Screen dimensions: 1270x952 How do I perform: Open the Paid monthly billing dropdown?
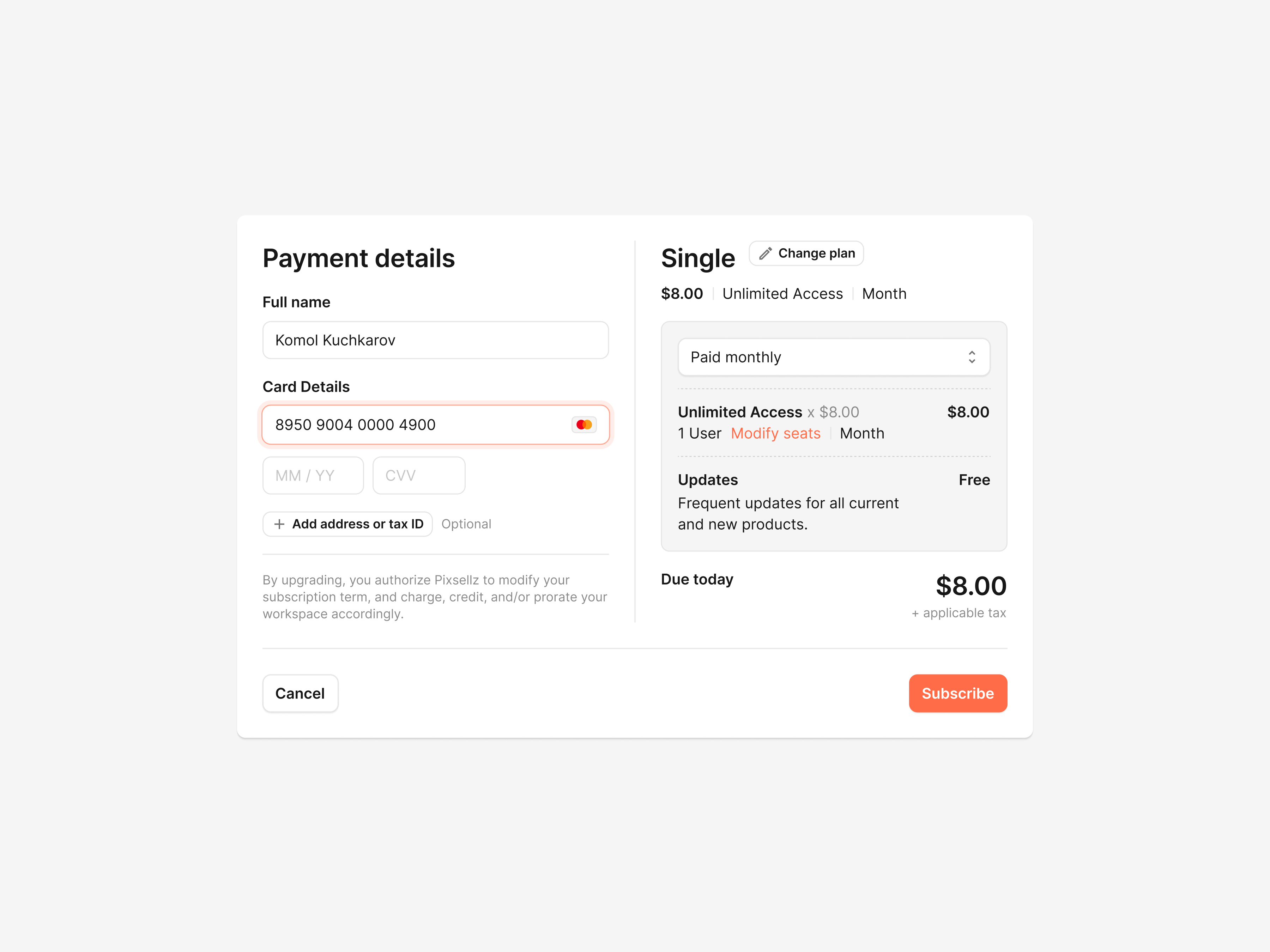pyautogui.click(x=833, y=357)
